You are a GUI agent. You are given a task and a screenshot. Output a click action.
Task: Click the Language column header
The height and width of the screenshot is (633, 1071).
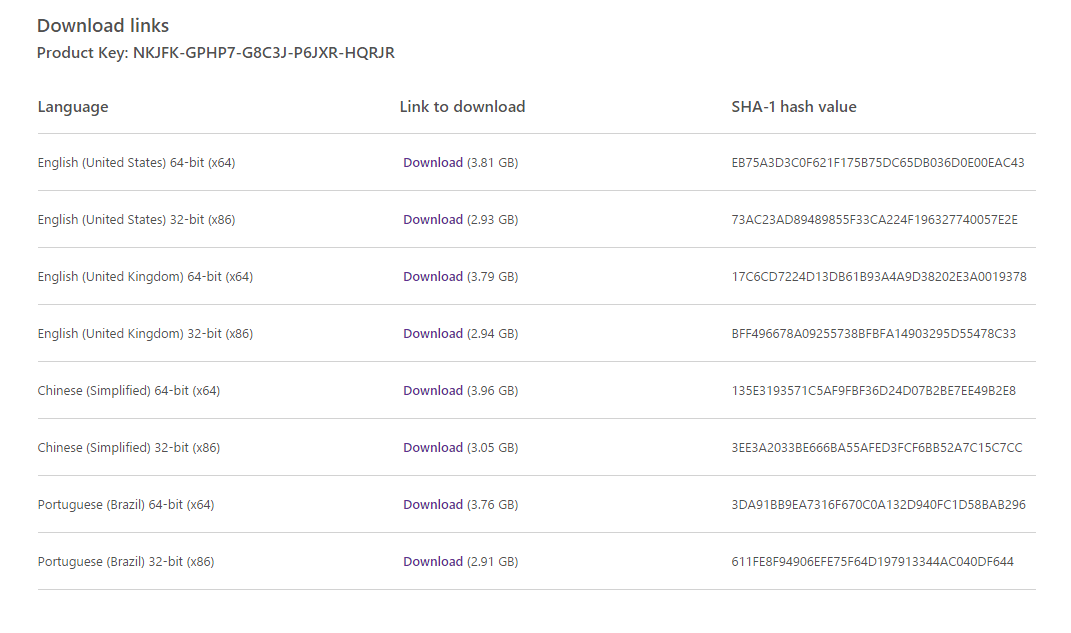coord(73,106)
